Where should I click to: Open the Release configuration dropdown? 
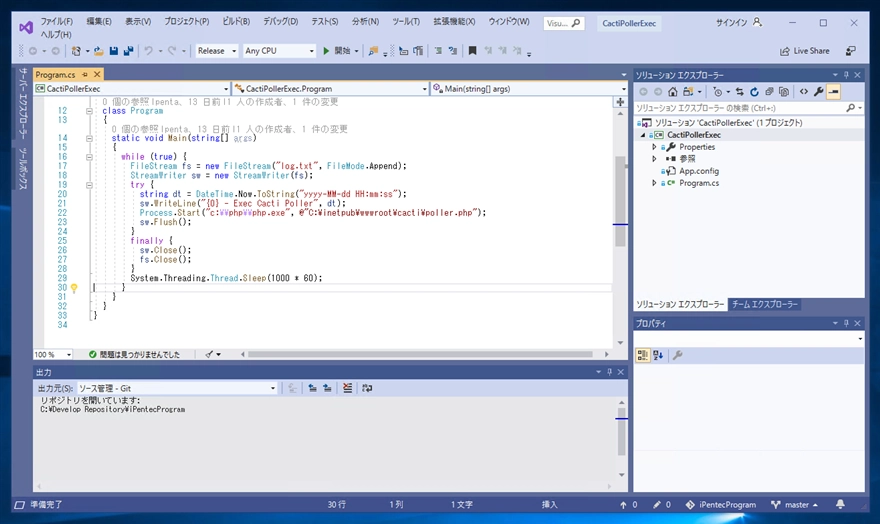tap(217, 51)
